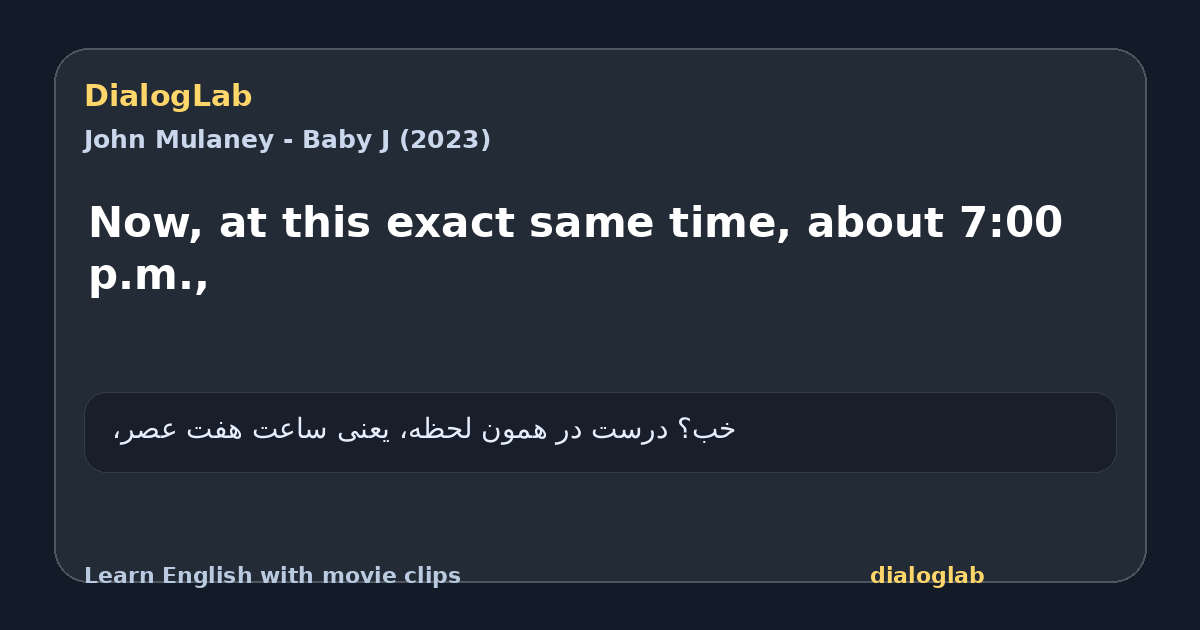Click 'Baby J' in the clip title

343,140
